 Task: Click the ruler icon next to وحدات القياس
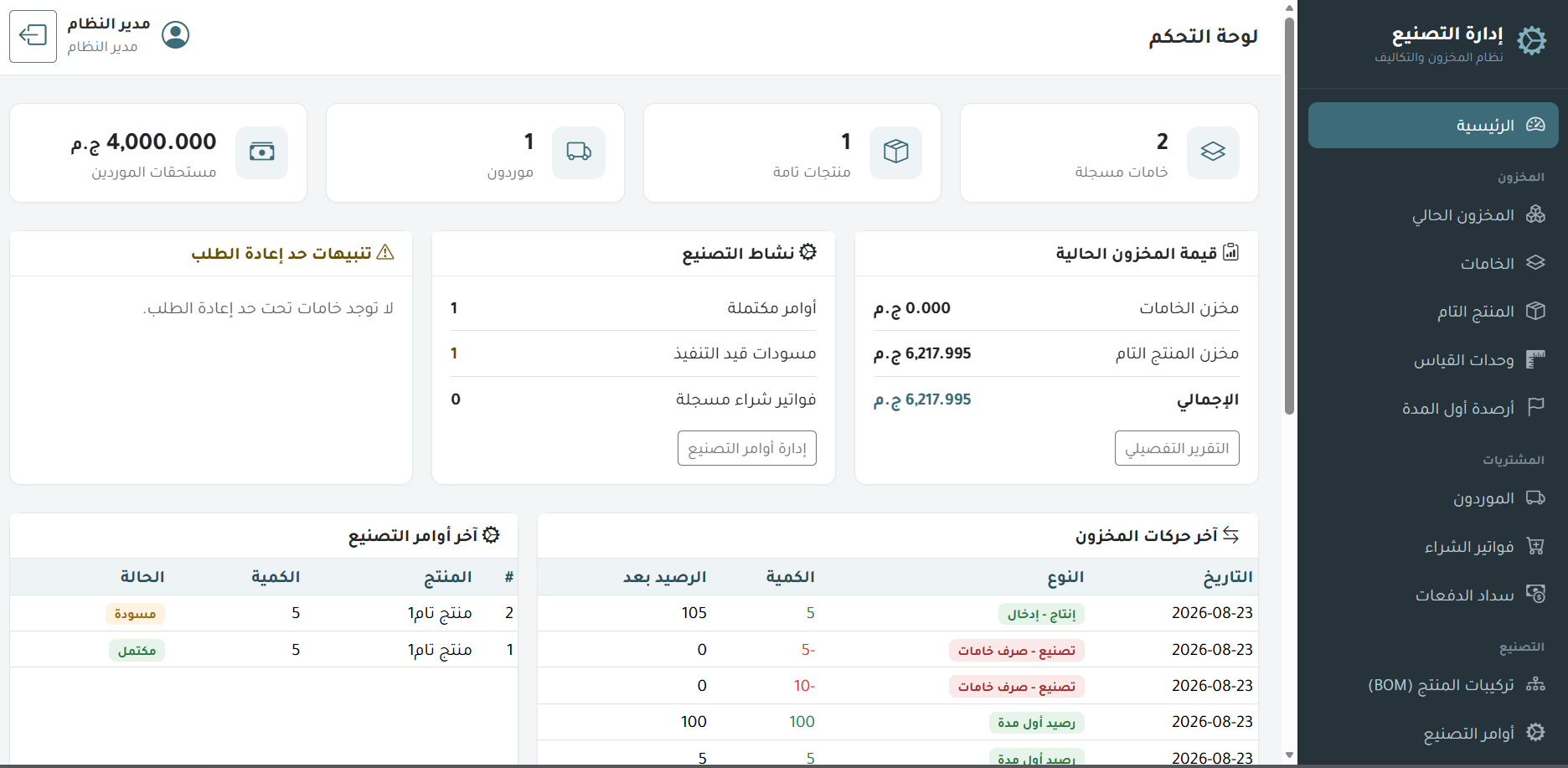(1535, 359)
